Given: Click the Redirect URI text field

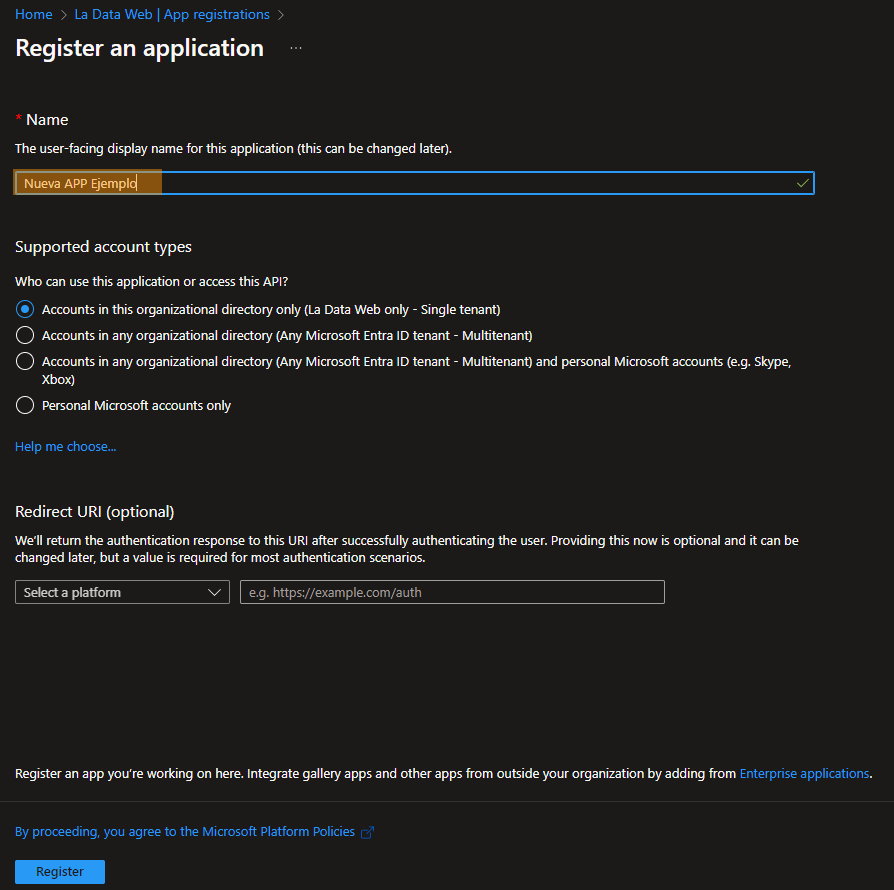Looking at the screenshot, I should point(452,592).
